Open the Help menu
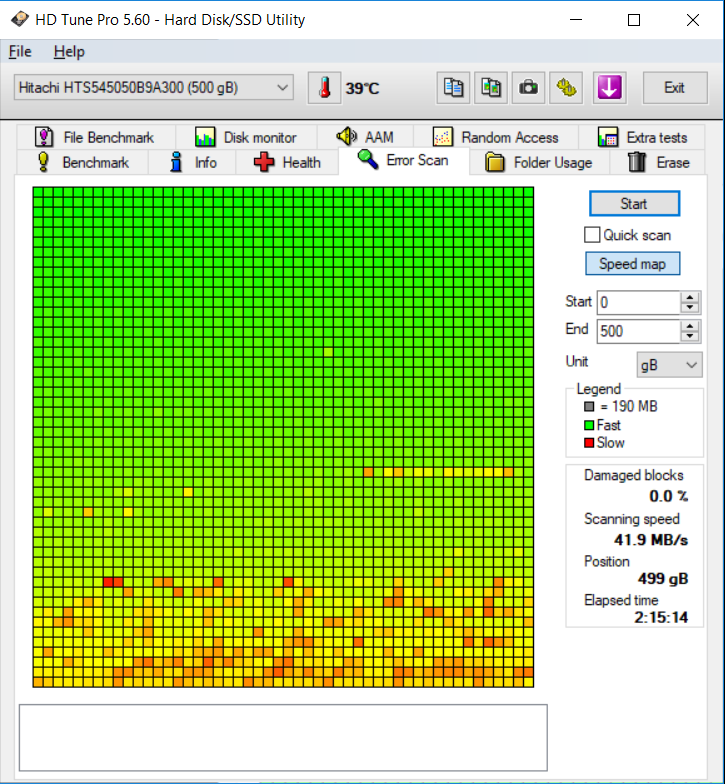725x784 pixels. (x=69, y=52)
